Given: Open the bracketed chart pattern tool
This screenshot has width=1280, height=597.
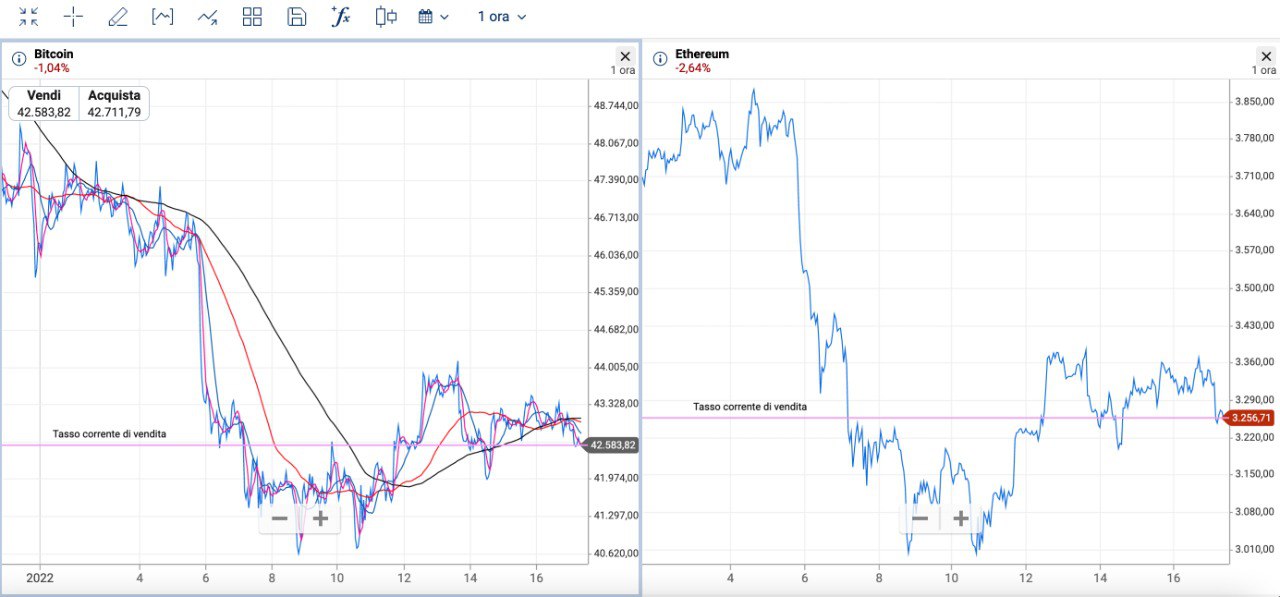Looking at the screenshot, I should 162,17.
